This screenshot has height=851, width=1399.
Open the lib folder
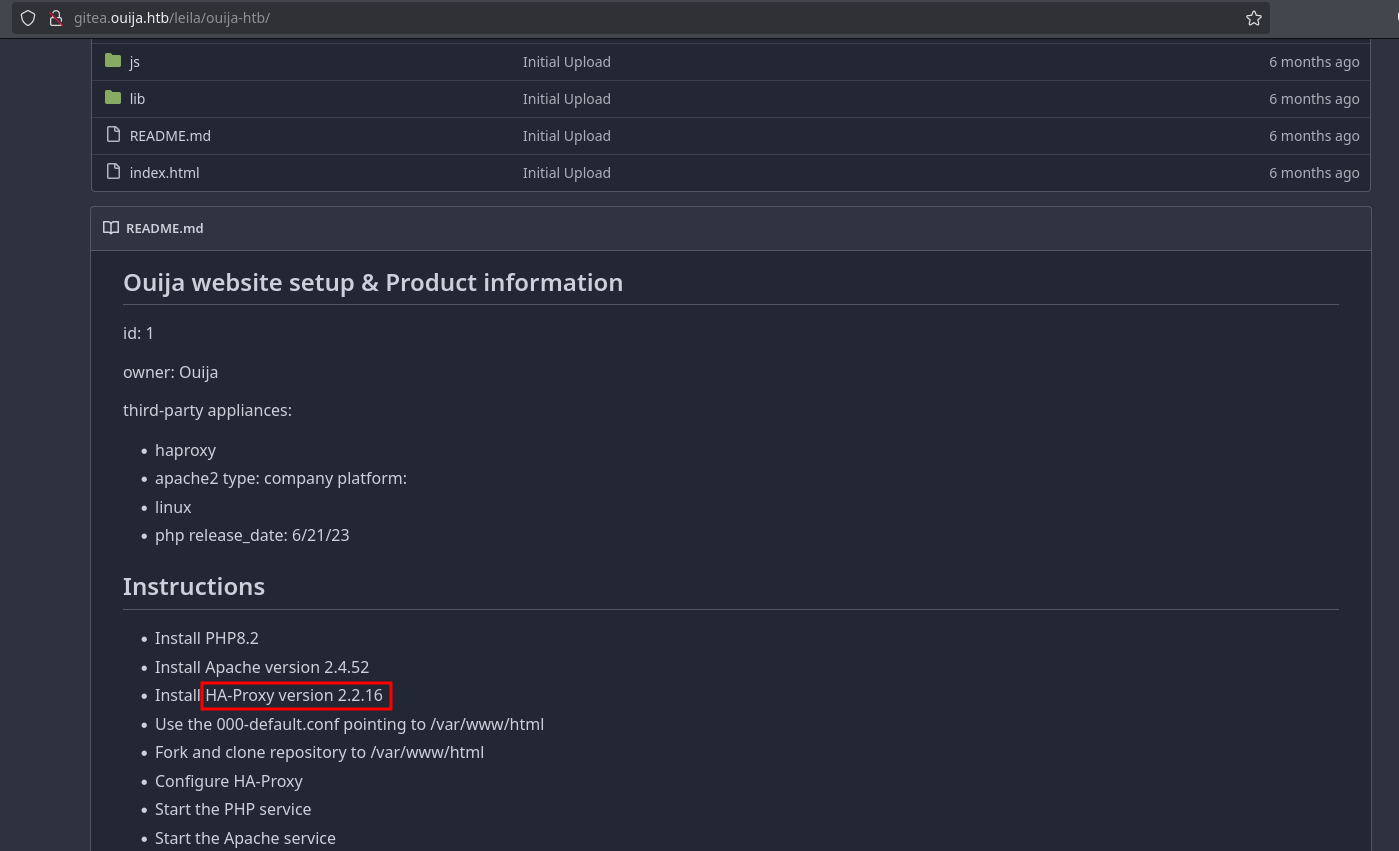137,99
